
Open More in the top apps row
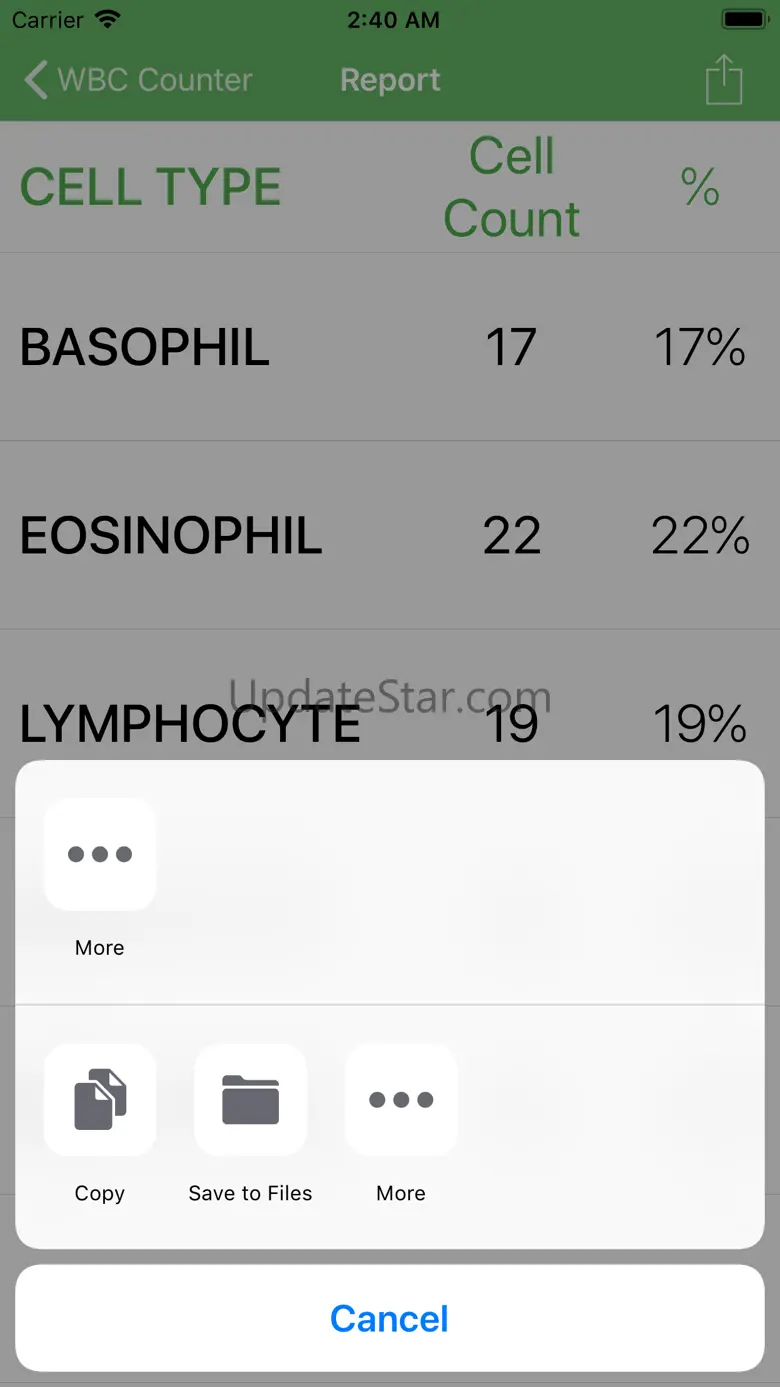click(100, 854)
